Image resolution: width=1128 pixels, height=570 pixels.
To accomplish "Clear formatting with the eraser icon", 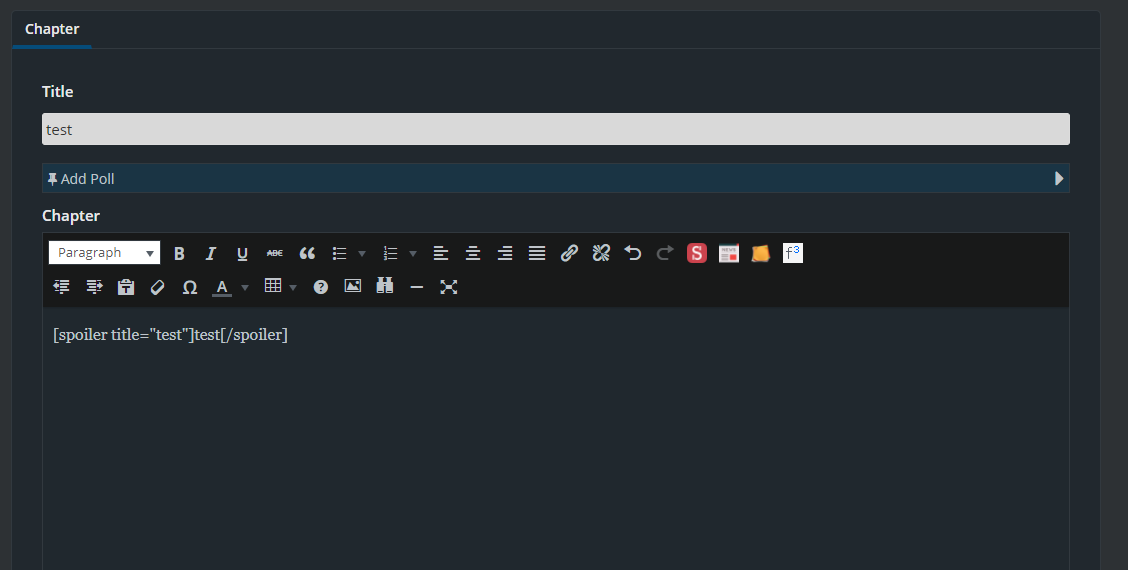I will pyautogui.click(x=157, y=287).
